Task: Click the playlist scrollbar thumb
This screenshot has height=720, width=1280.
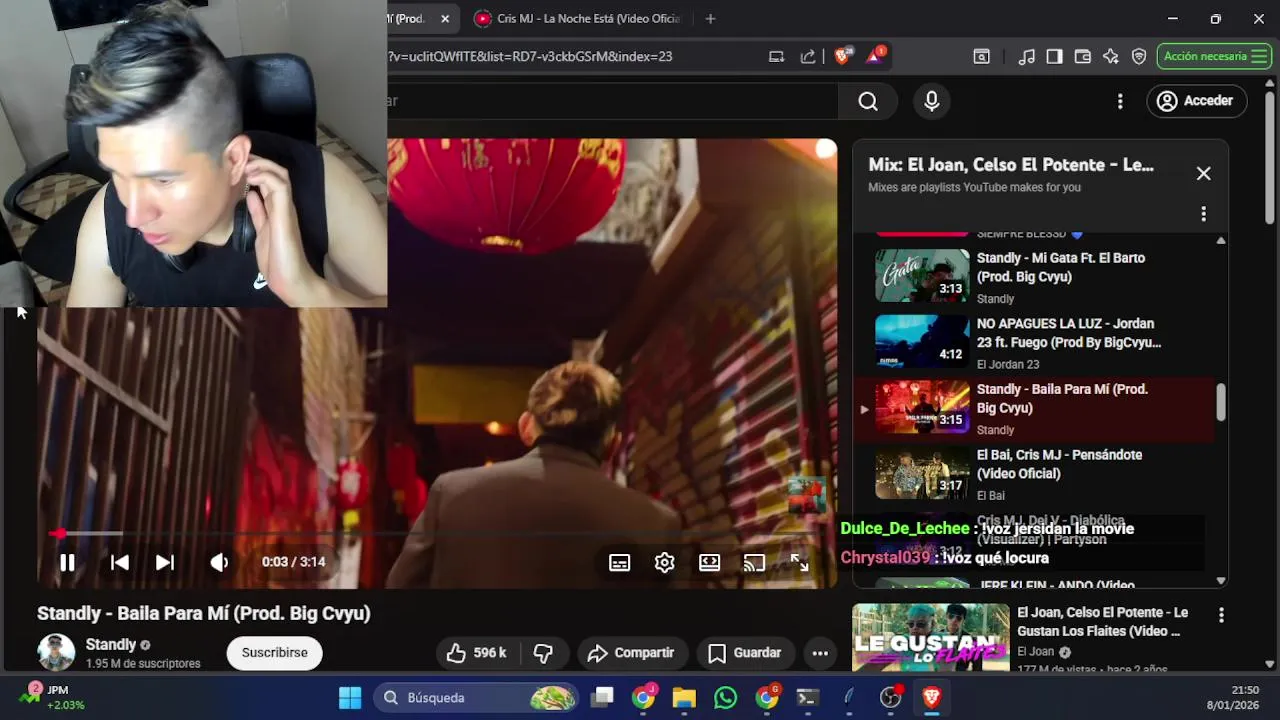Action: coord(1221,402)
